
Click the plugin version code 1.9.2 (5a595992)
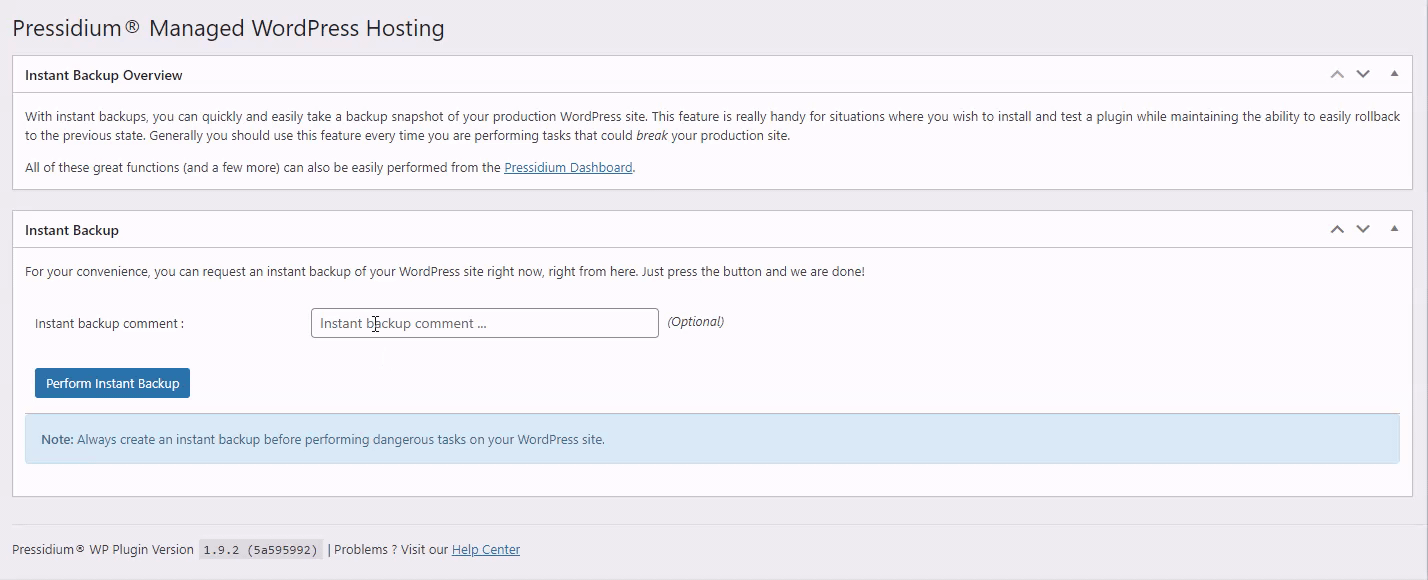click(x=261, y=549)
